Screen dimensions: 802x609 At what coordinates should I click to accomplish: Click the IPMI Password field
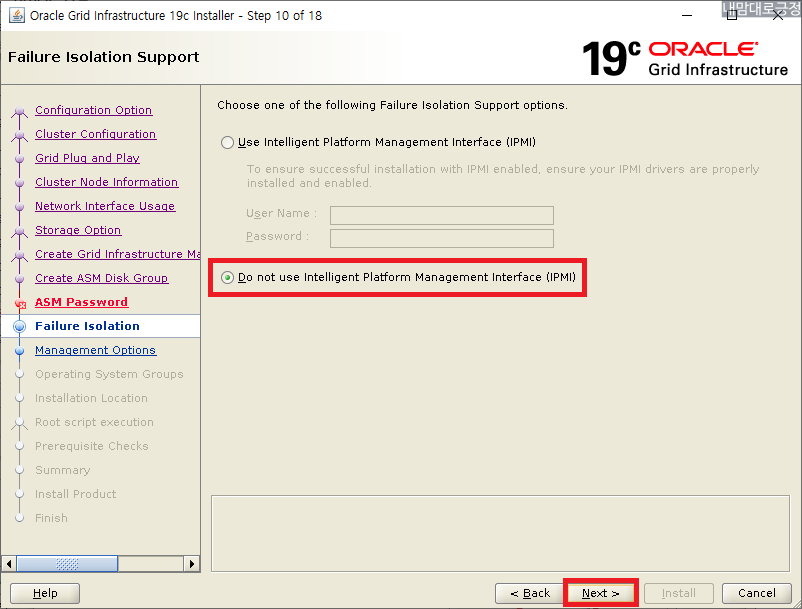(441, 238)
